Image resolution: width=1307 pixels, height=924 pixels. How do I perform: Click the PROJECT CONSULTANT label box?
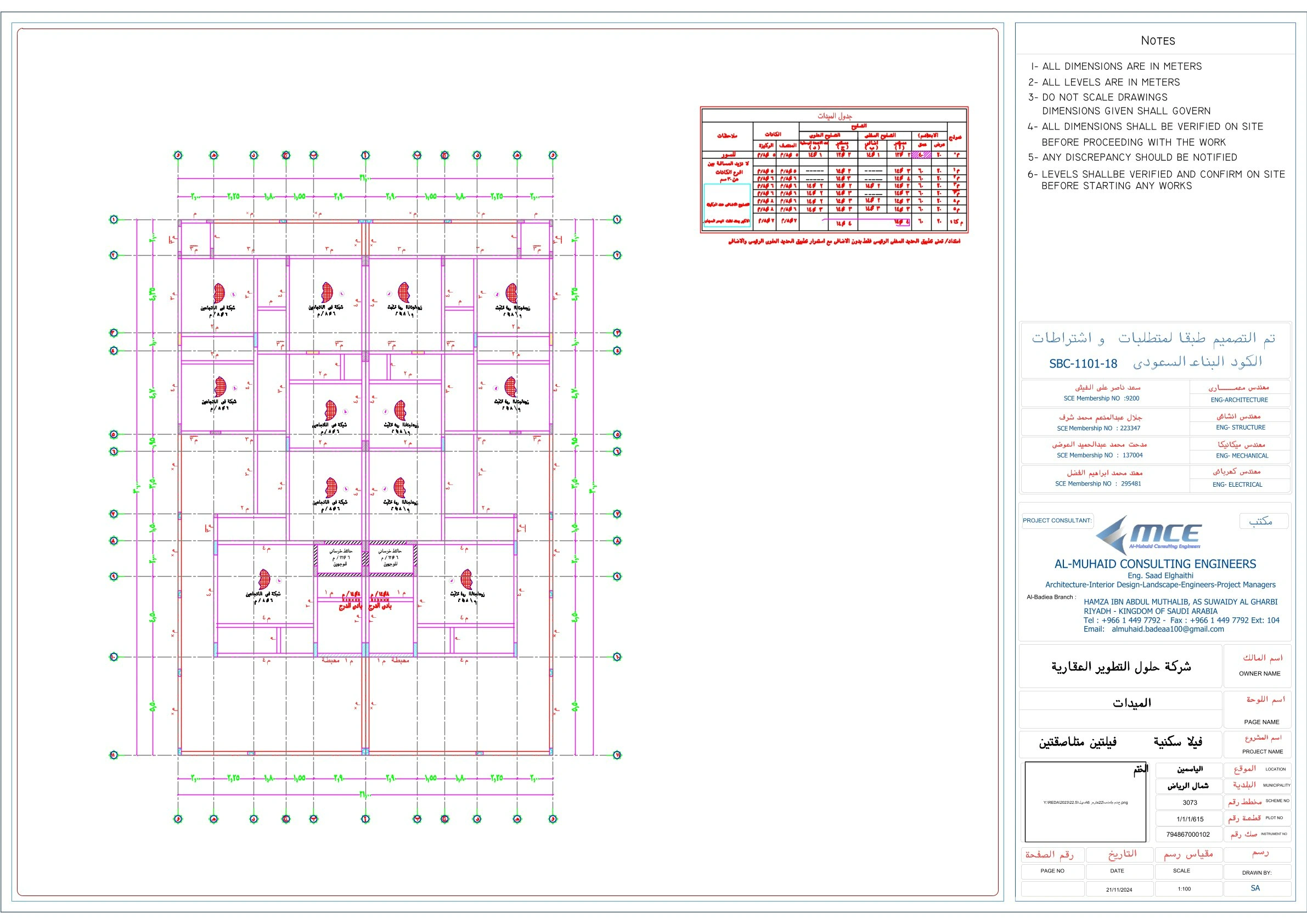(x=1057, y=520)
